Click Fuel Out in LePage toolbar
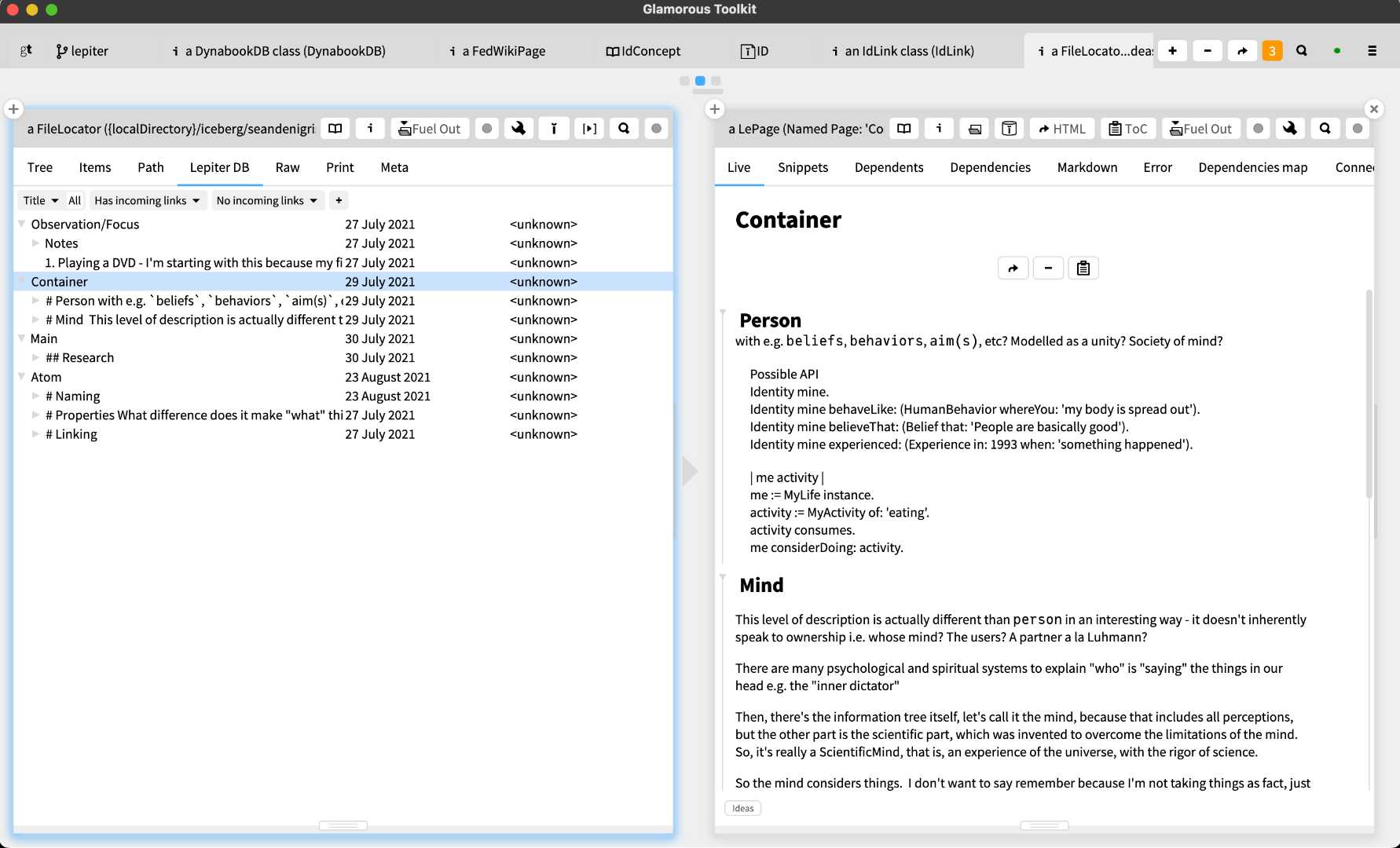Viewport: 1400px width, 848px height. 1201,129
